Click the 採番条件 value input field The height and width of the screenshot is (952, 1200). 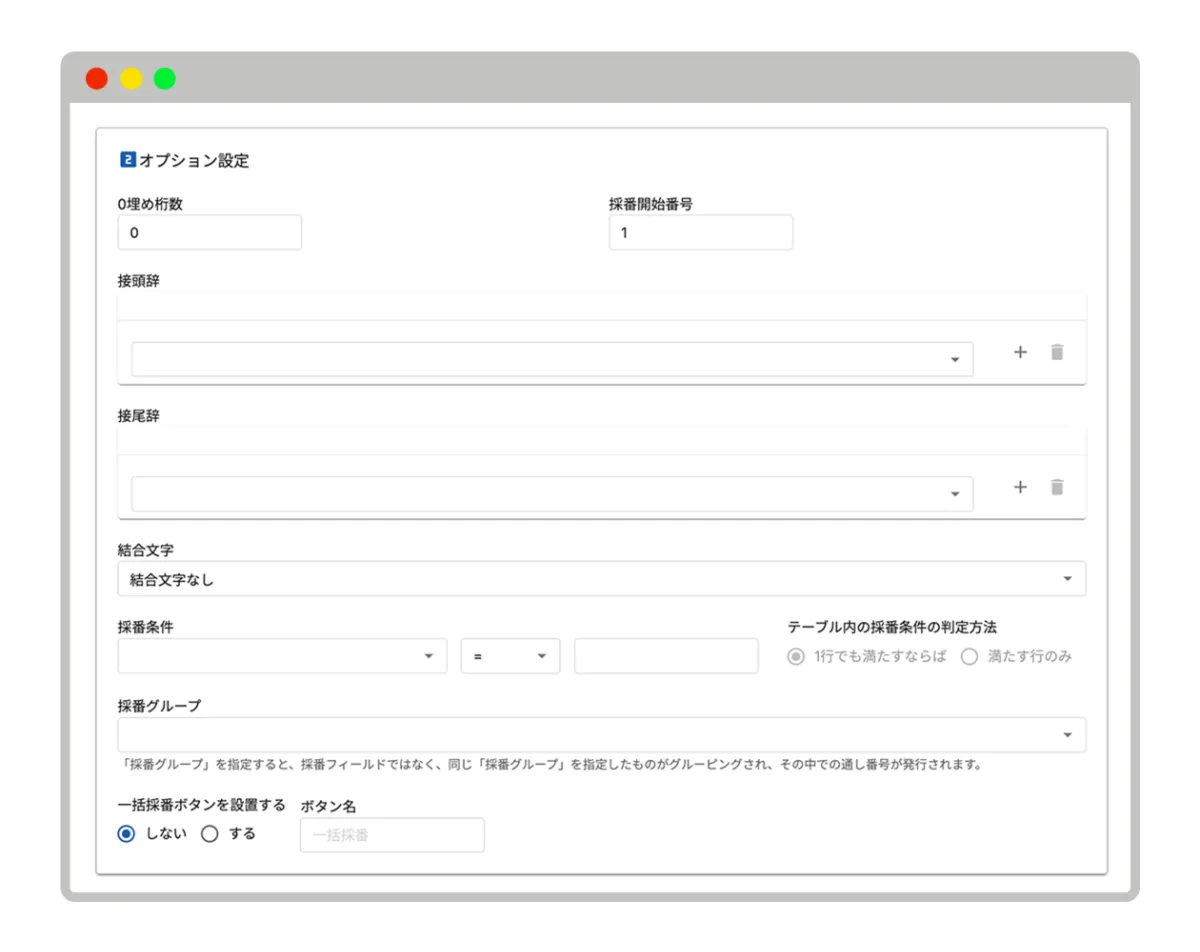pos(666,656)
